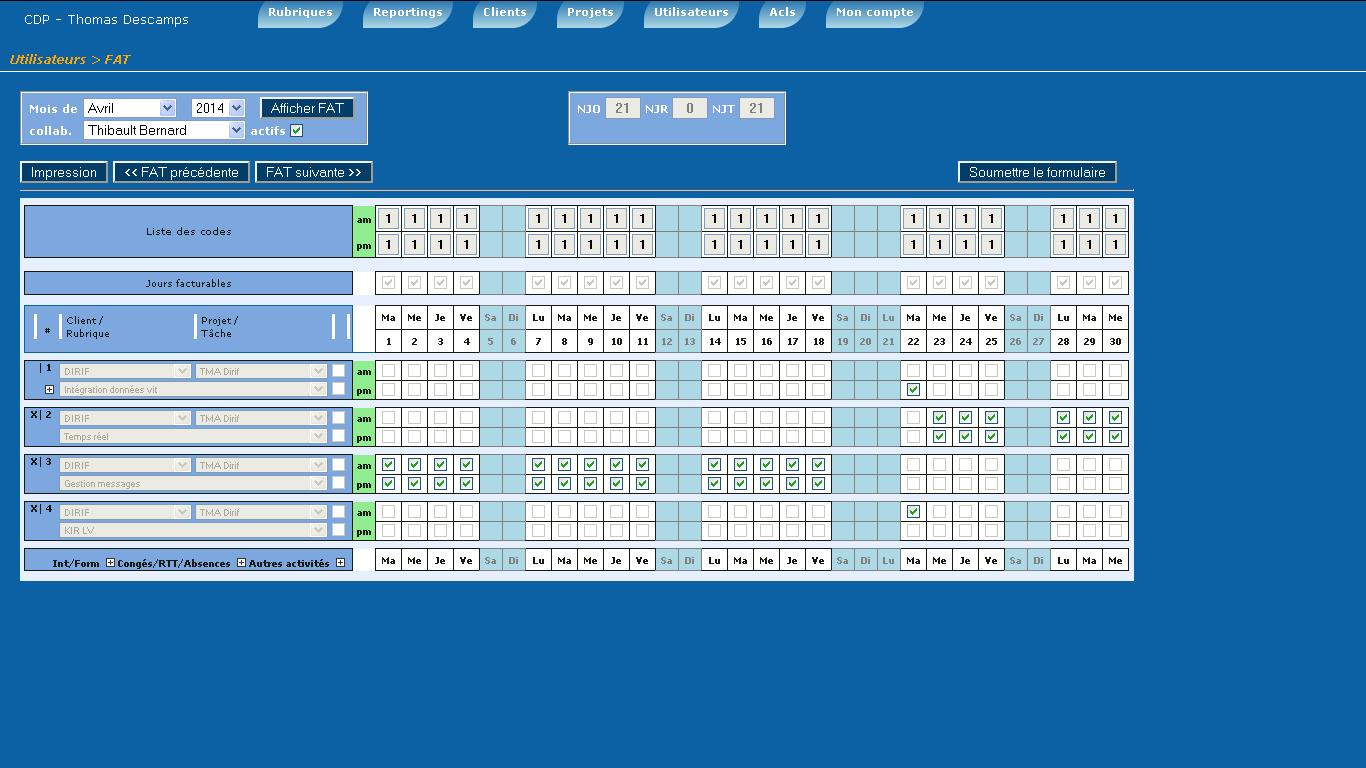Image resolution: width=1366 pixels, height=768 pixels.
Task: Click plus icon after Autres activités
Action: pos(340,563)
